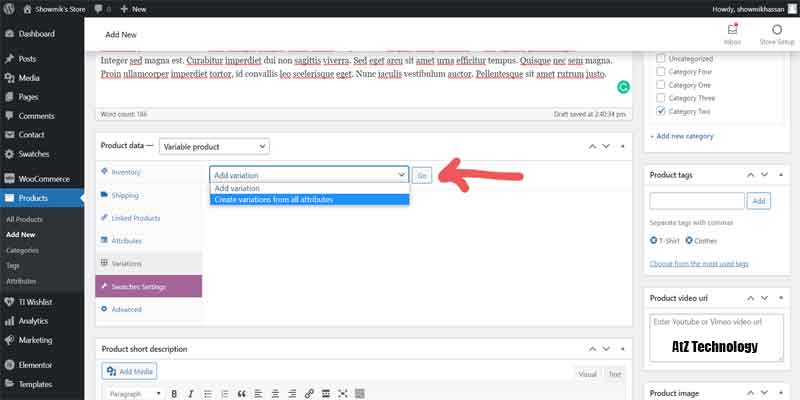The height and width of the screenshot is (400, 800).
Task: Check the Category Four checkbox
Action: click(661, 72)
